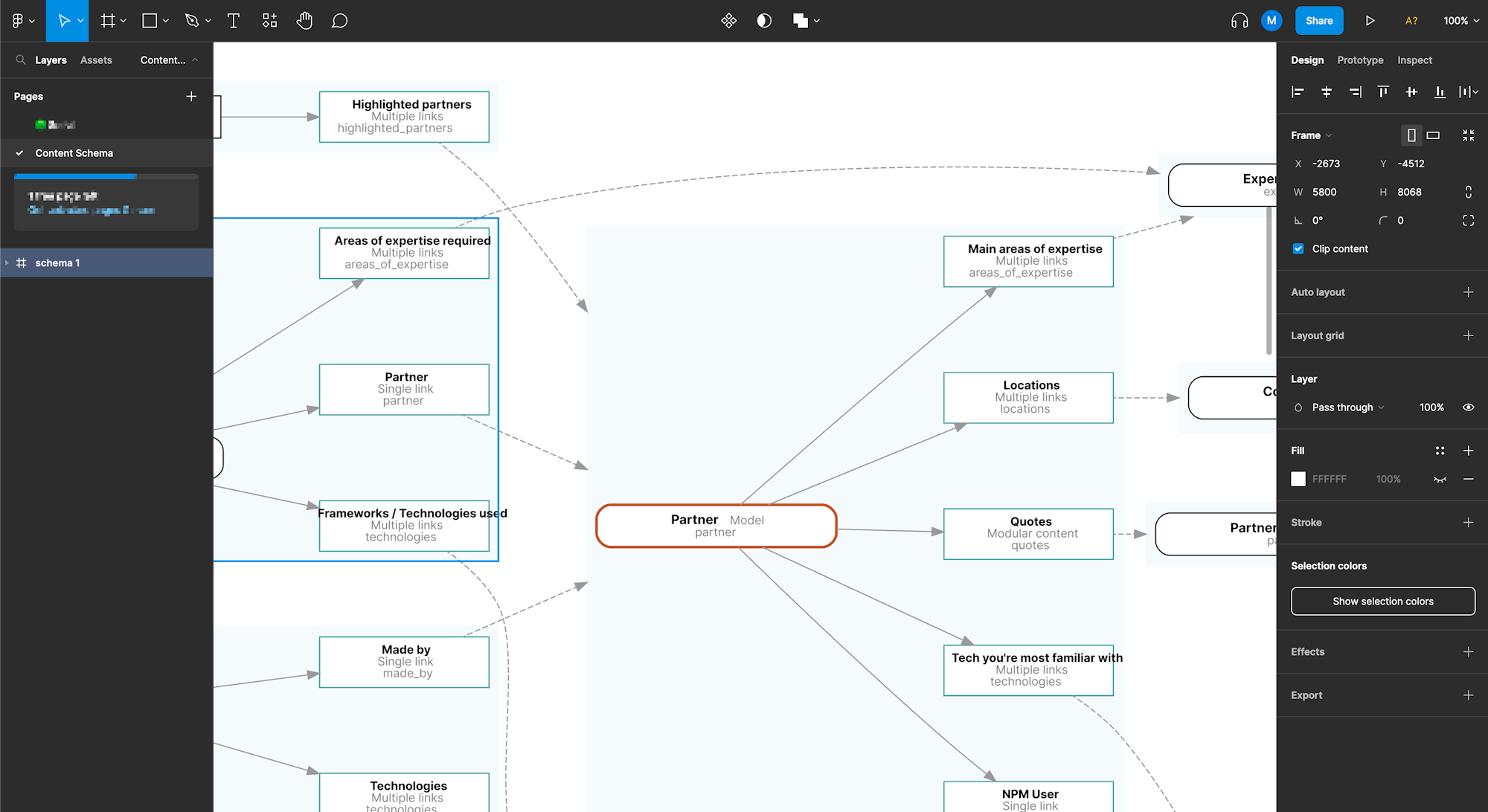Start an audio conversation with headphones icon
1488x812 pixels.
click(x=1240, y=21)
